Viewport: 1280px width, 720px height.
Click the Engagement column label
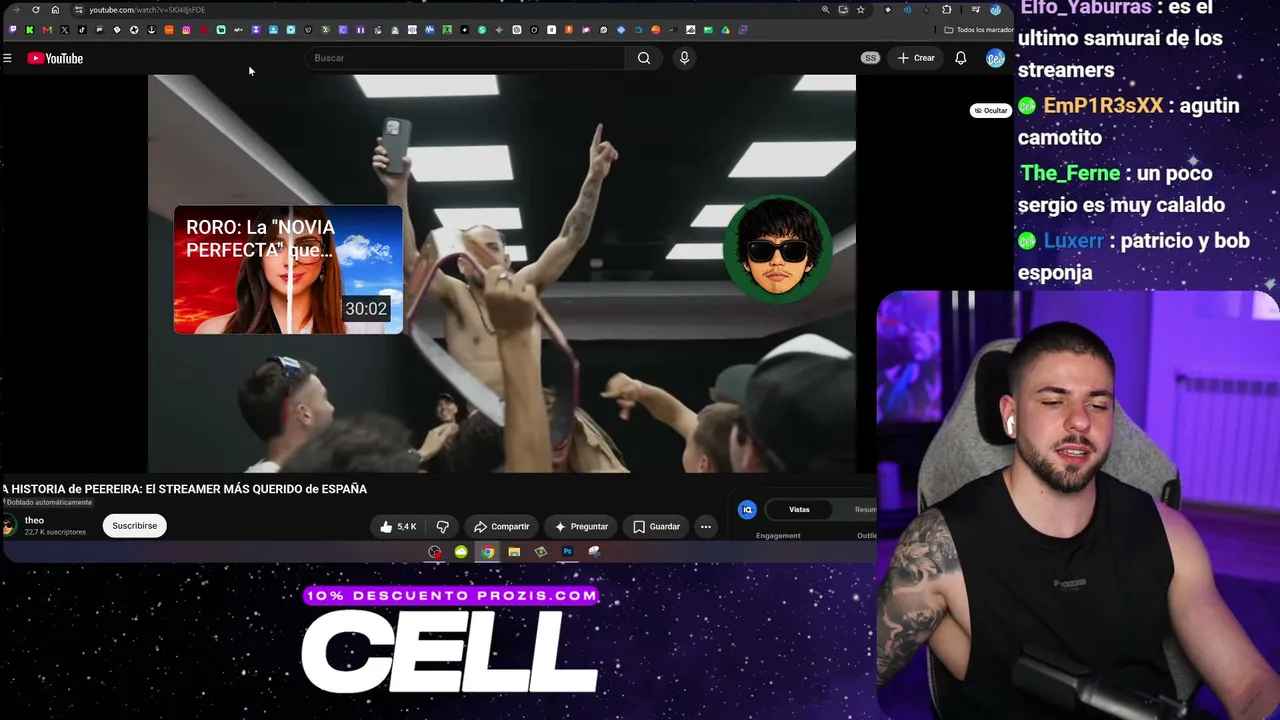click(x=778, y=536)
